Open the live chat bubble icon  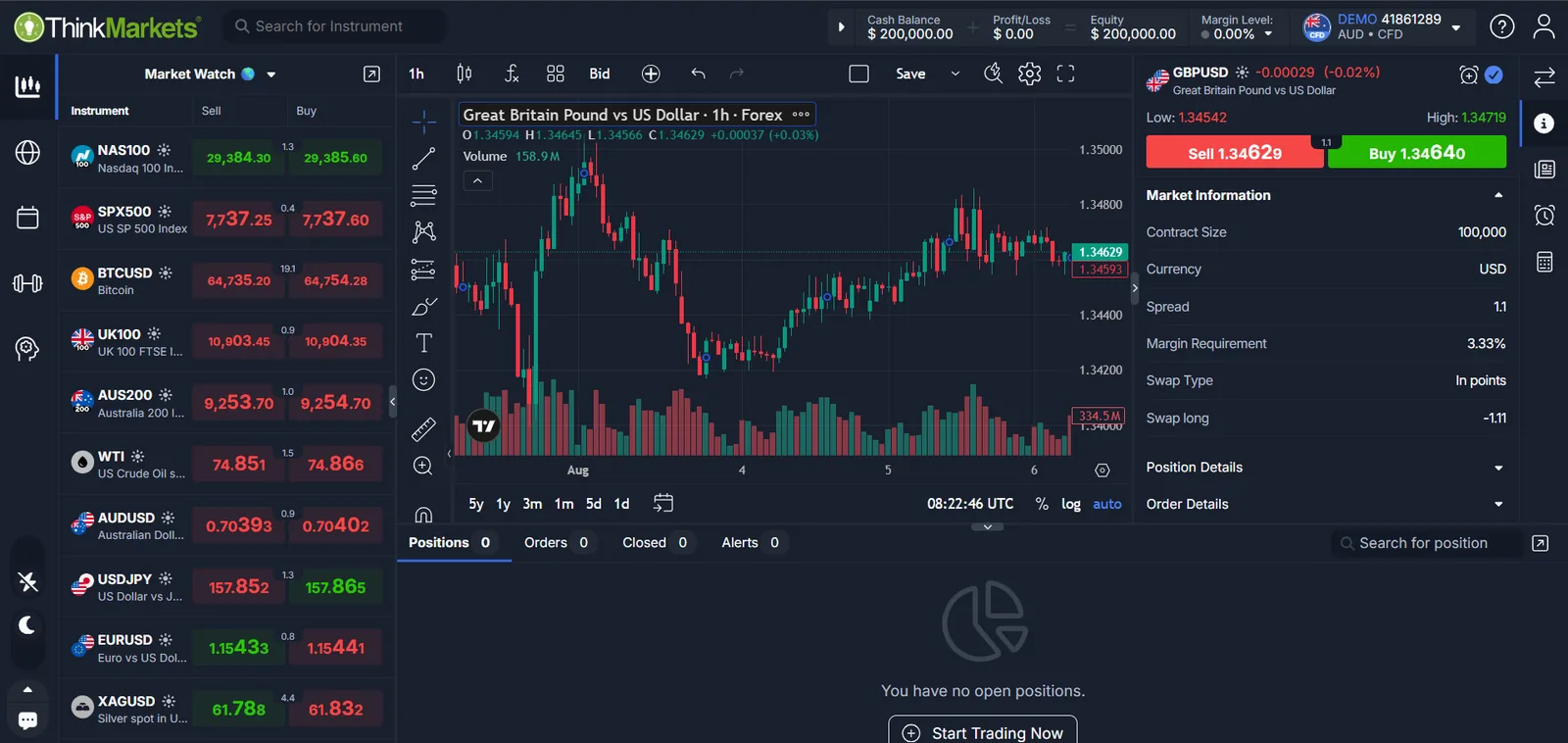[27, 720]
